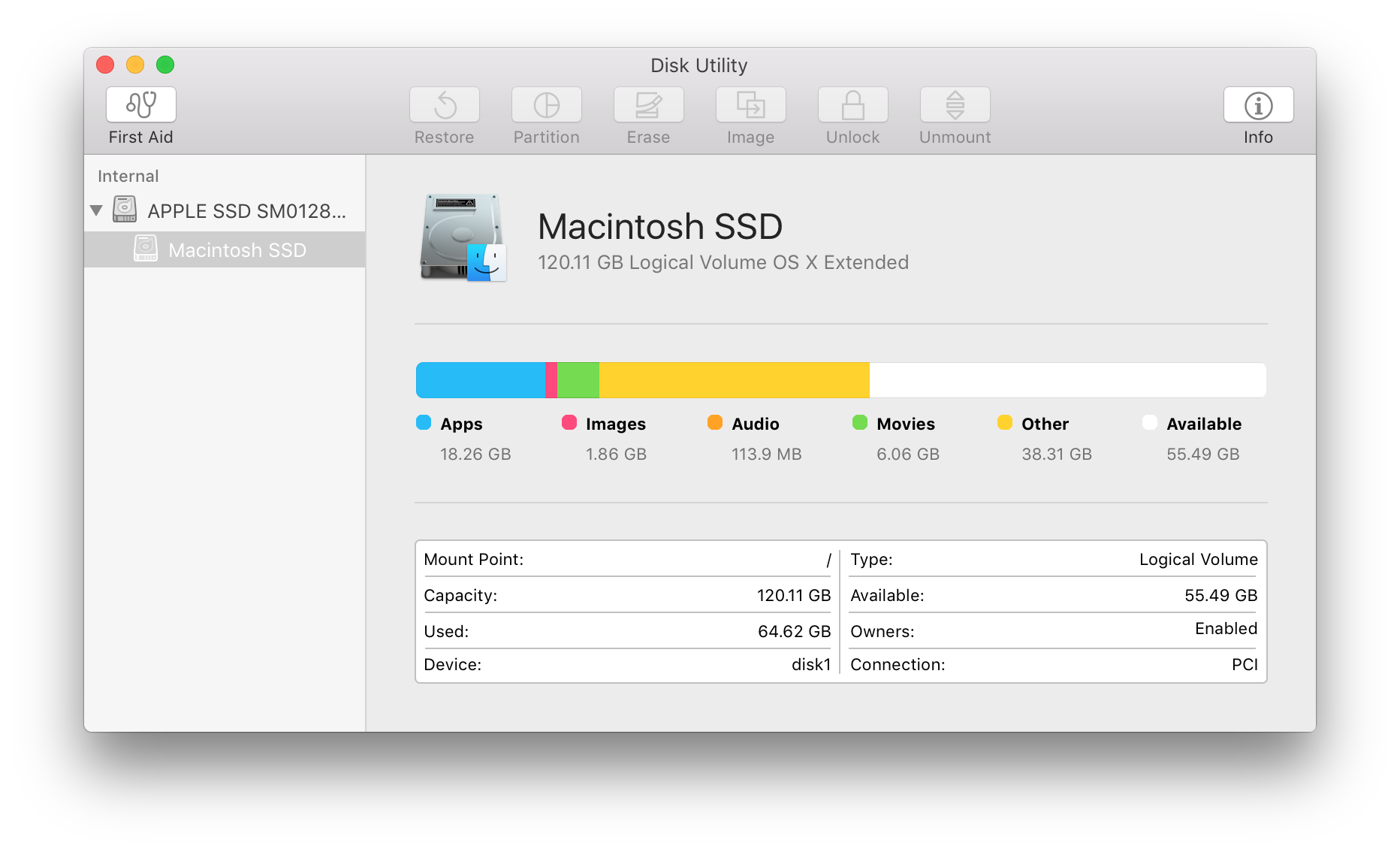The height and width of the screenshot is (852, 1400).
Task: Click the 38.31 GB Other value
Action: tap(1057, 455)
